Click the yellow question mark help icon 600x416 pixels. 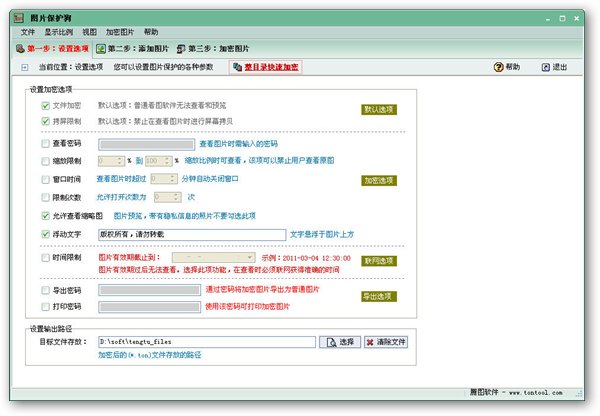click(x=498, y=67)
